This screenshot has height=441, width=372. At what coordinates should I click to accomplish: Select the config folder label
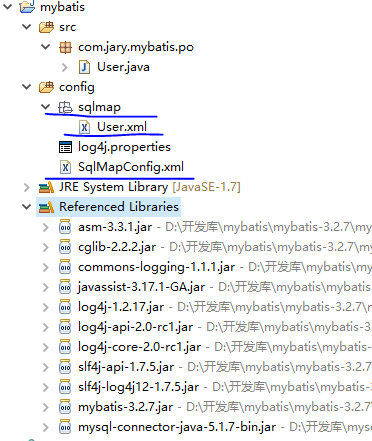[77, 87]
